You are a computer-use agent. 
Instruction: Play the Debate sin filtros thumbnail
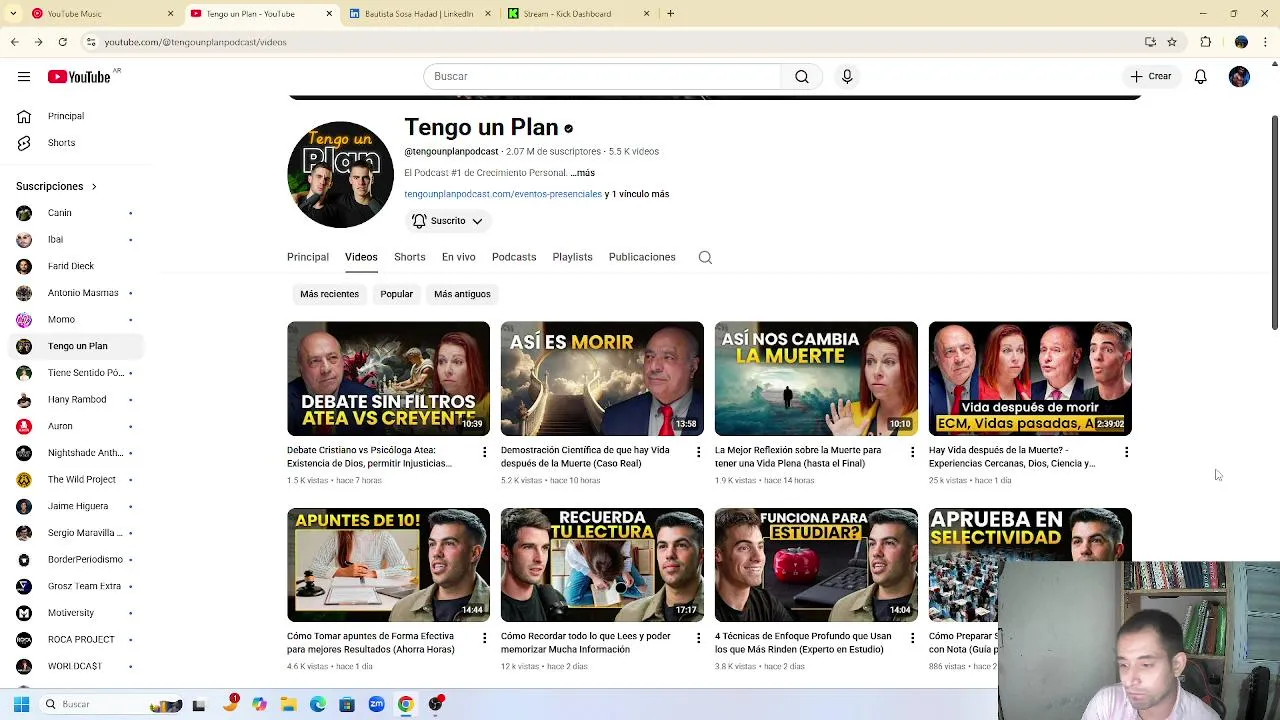point(388,379)
